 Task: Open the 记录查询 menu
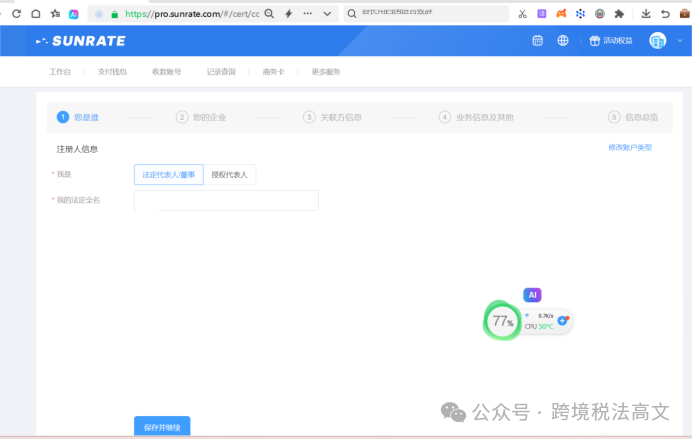coord(221,71)
